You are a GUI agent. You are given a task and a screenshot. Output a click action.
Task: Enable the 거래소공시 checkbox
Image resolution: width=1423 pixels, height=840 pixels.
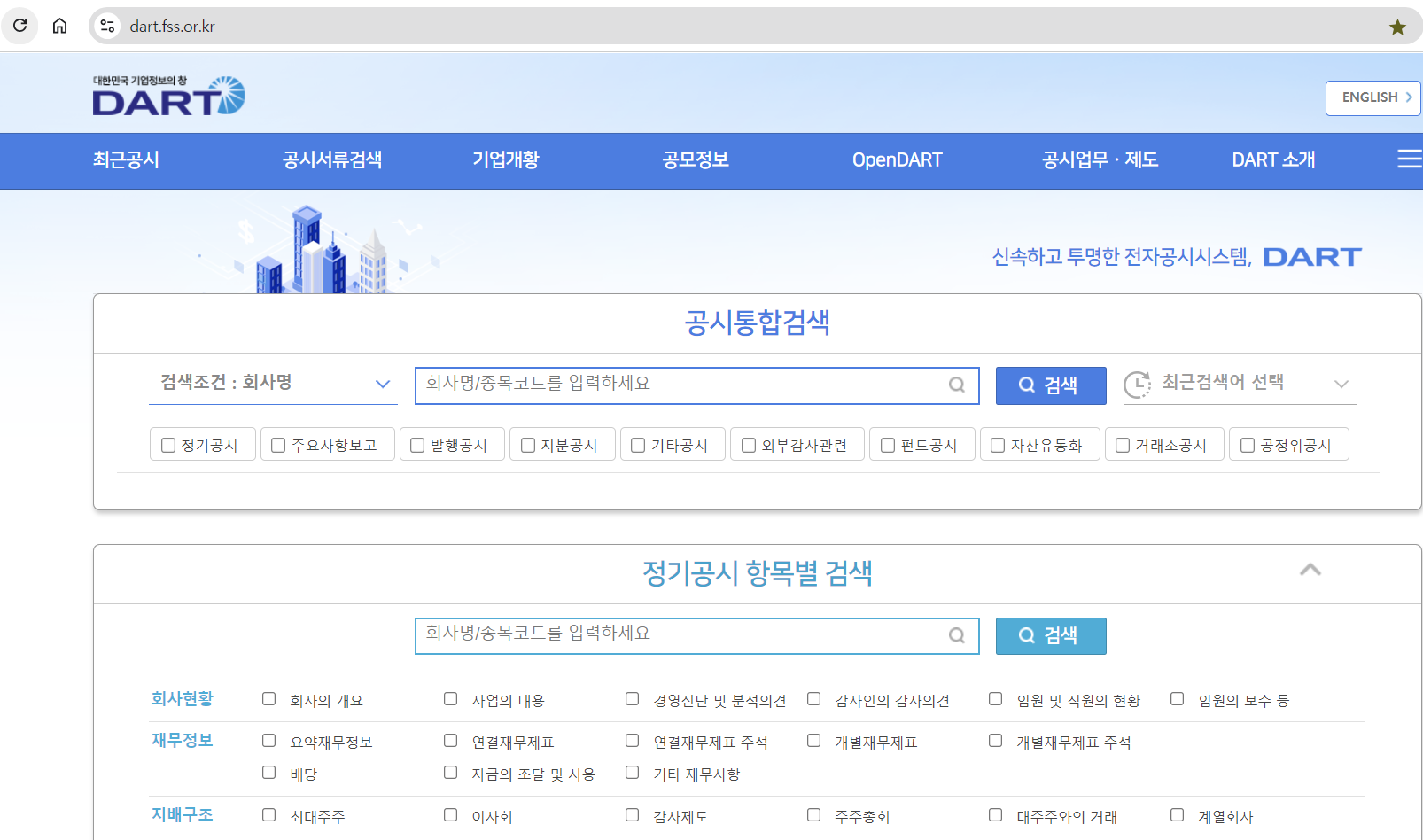click(1123, 445)
